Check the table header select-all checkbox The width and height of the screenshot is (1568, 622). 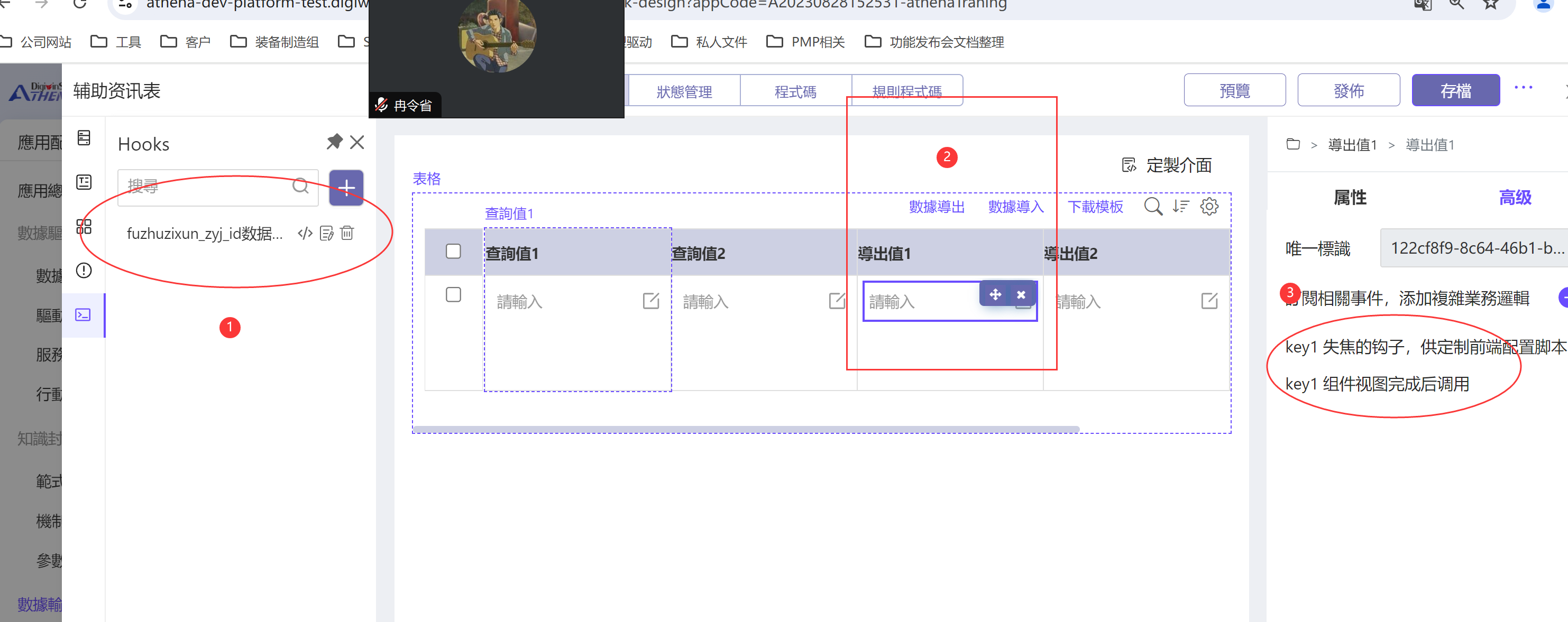tap(453, 252)
